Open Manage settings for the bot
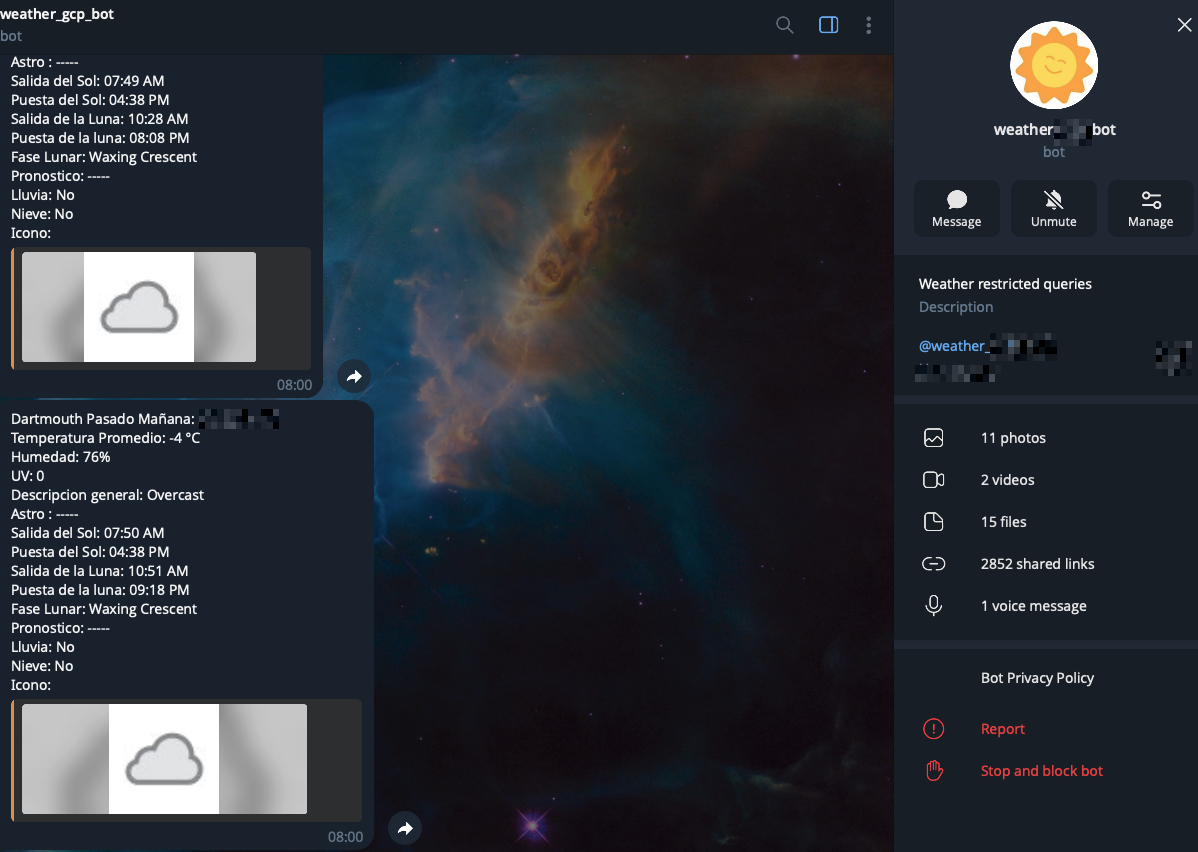1198x852 pixels. [1150, 208]
